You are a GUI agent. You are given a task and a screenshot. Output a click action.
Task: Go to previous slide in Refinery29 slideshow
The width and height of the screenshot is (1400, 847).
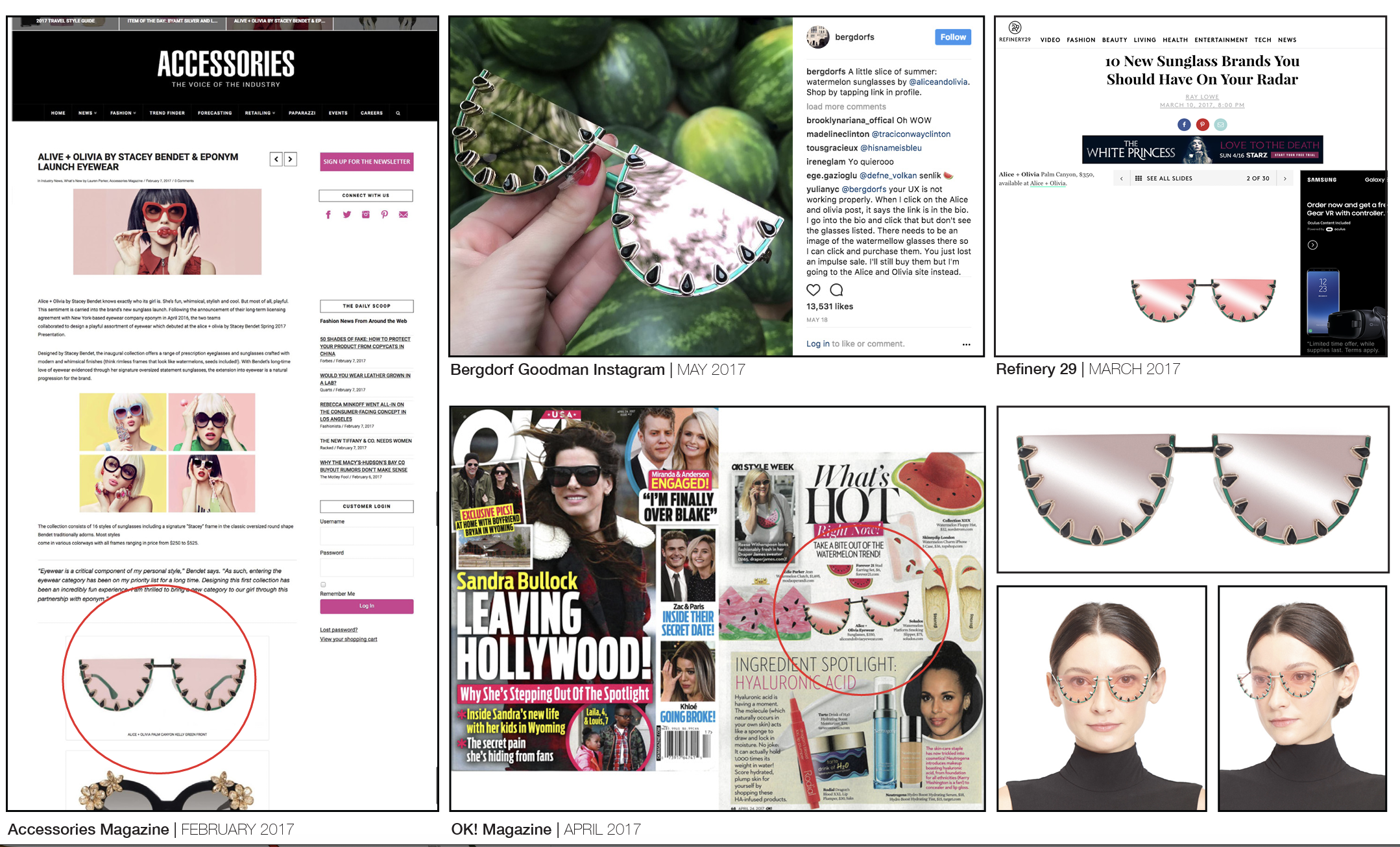(1121, 178)
